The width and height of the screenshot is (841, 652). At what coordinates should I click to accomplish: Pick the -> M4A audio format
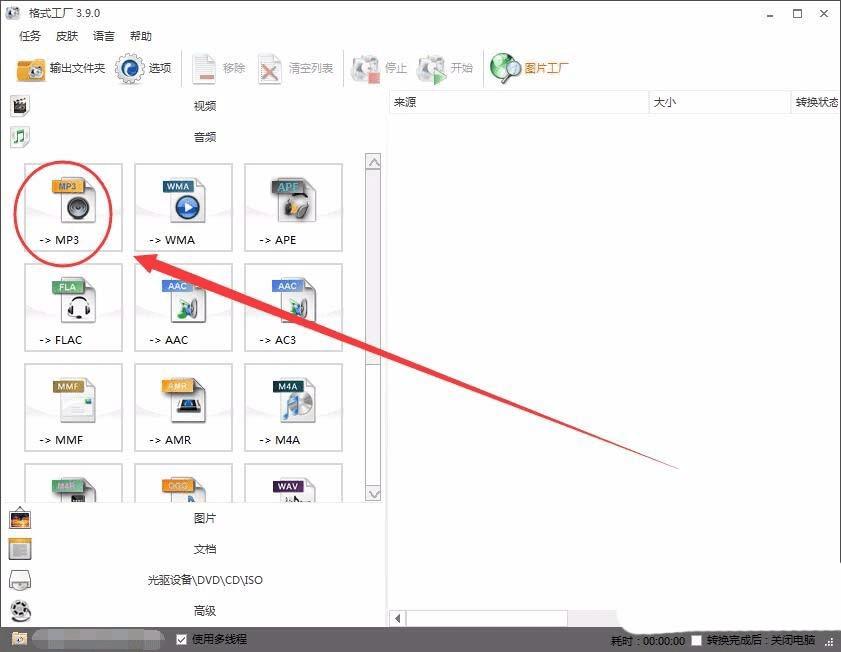[x=293, y=408]
